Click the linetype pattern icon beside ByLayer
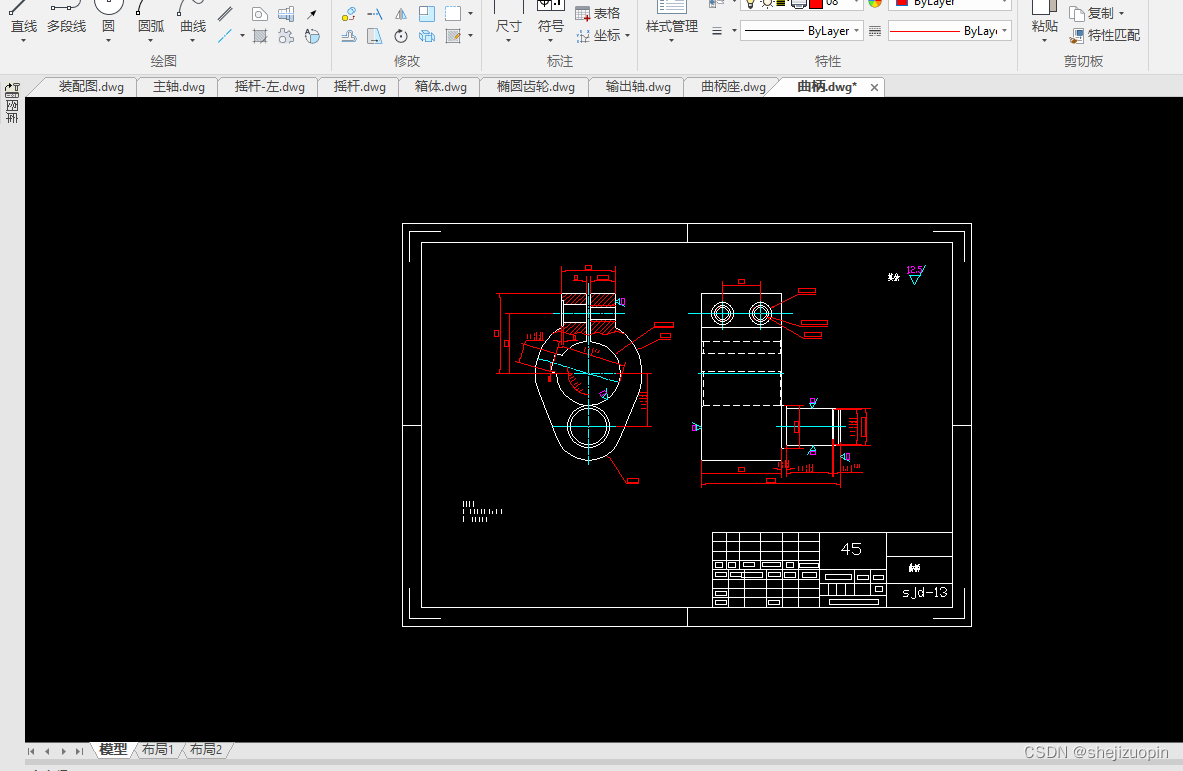Screen dimensions: 1183x771 pyautogui.click(x=875, y=31)
